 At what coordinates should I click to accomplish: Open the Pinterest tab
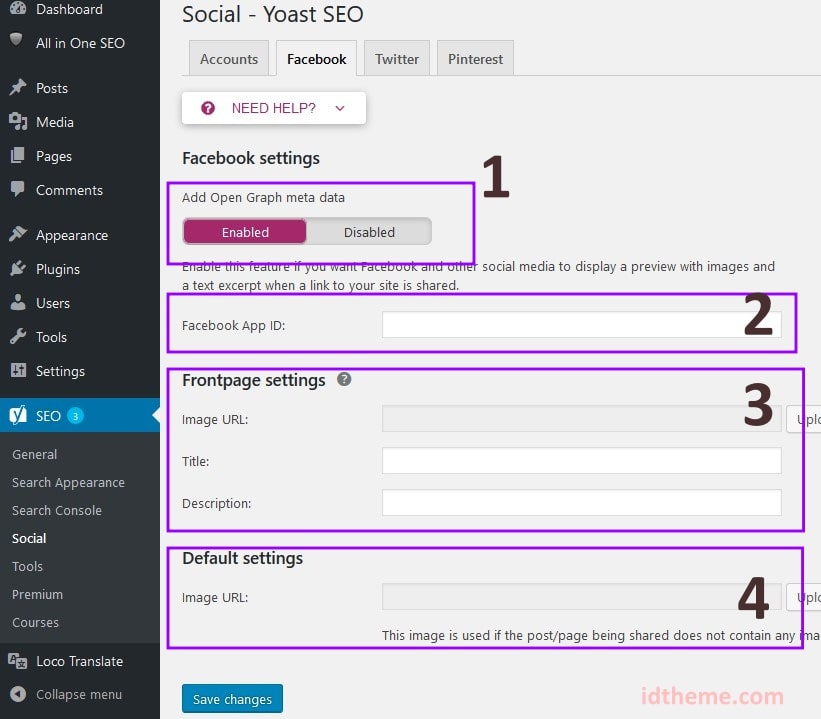point(475,59)
